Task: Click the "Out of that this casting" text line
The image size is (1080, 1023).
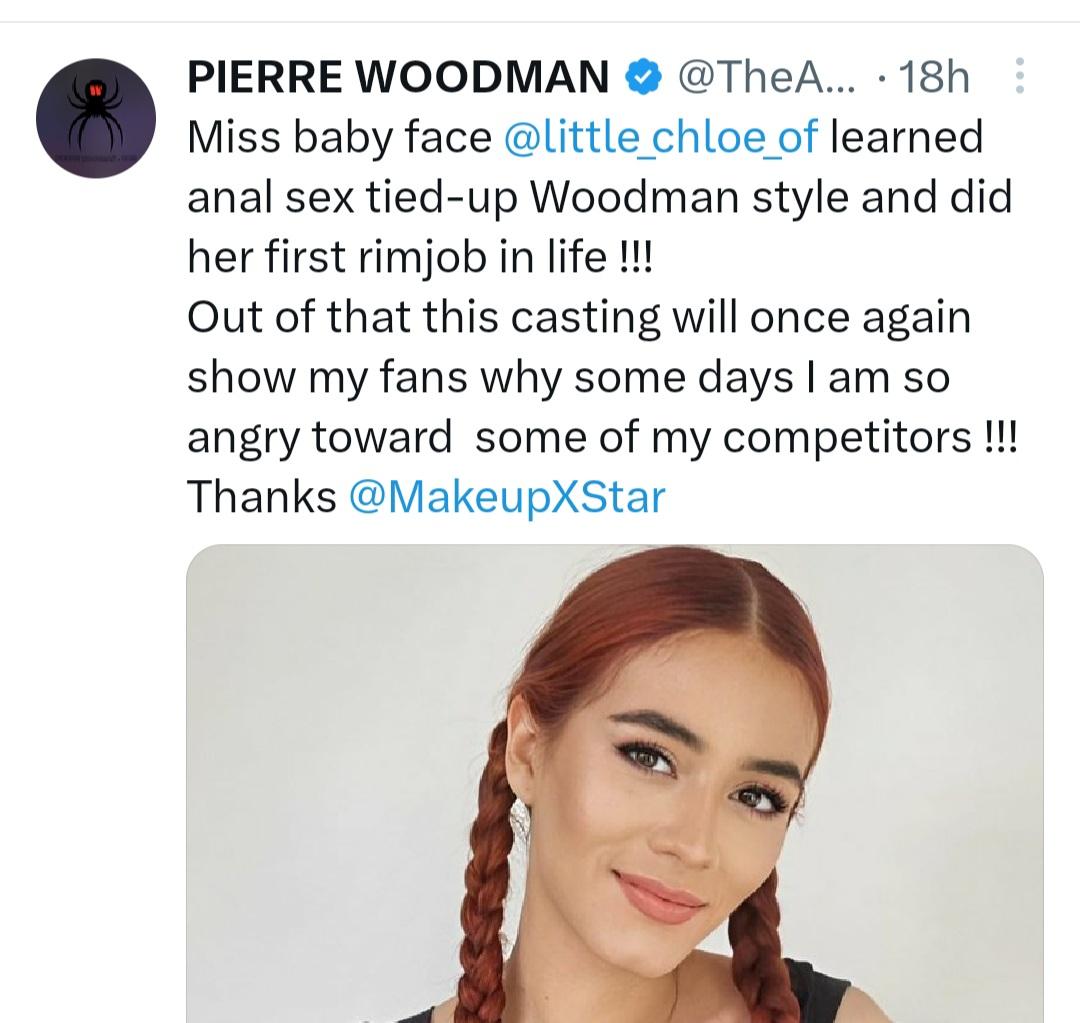Action: coord(578,318)
